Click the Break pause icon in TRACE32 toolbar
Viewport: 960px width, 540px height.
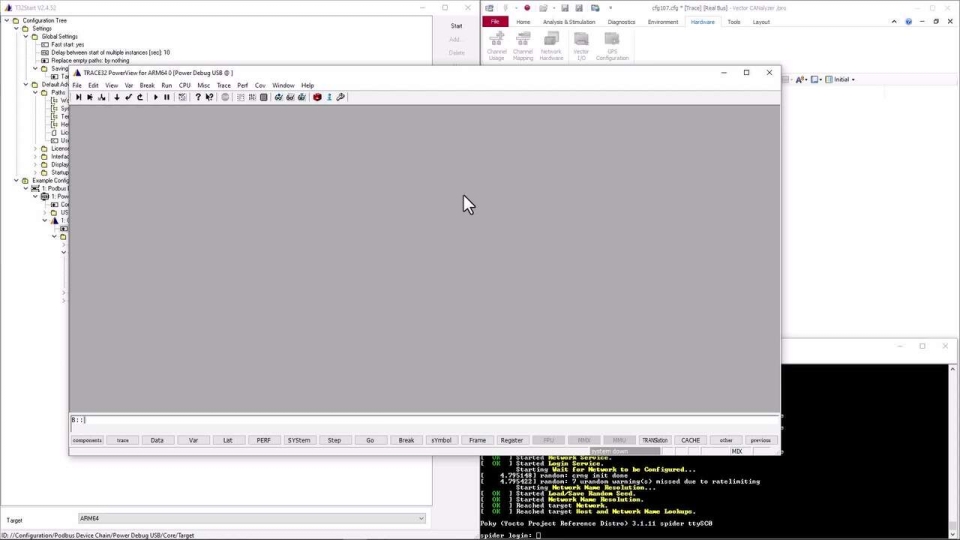(x=167, y=97)
